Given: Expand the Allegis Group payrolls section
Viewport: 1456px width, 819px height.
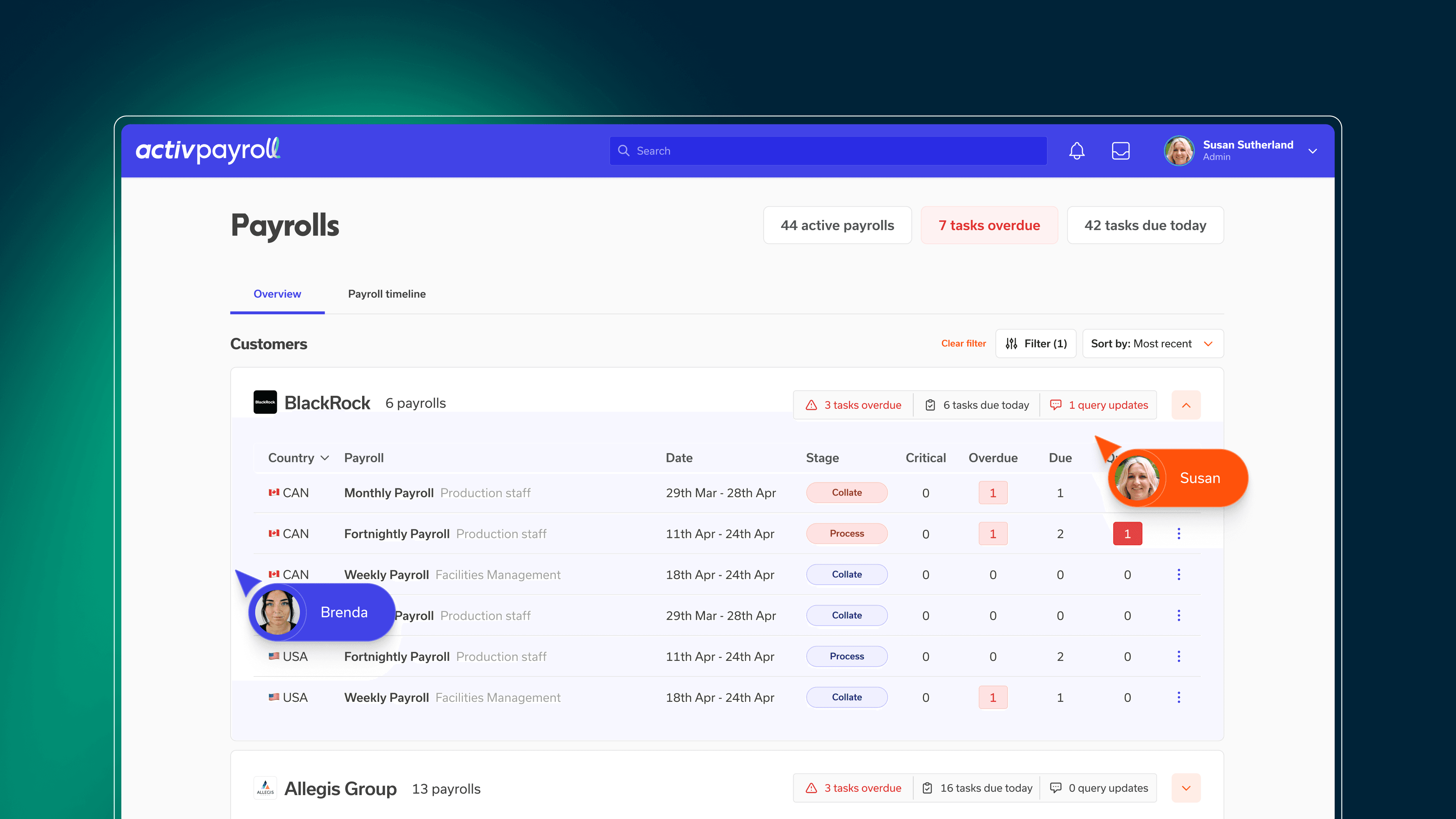Looking at the screenshot, I should (x=1186, y=788).
